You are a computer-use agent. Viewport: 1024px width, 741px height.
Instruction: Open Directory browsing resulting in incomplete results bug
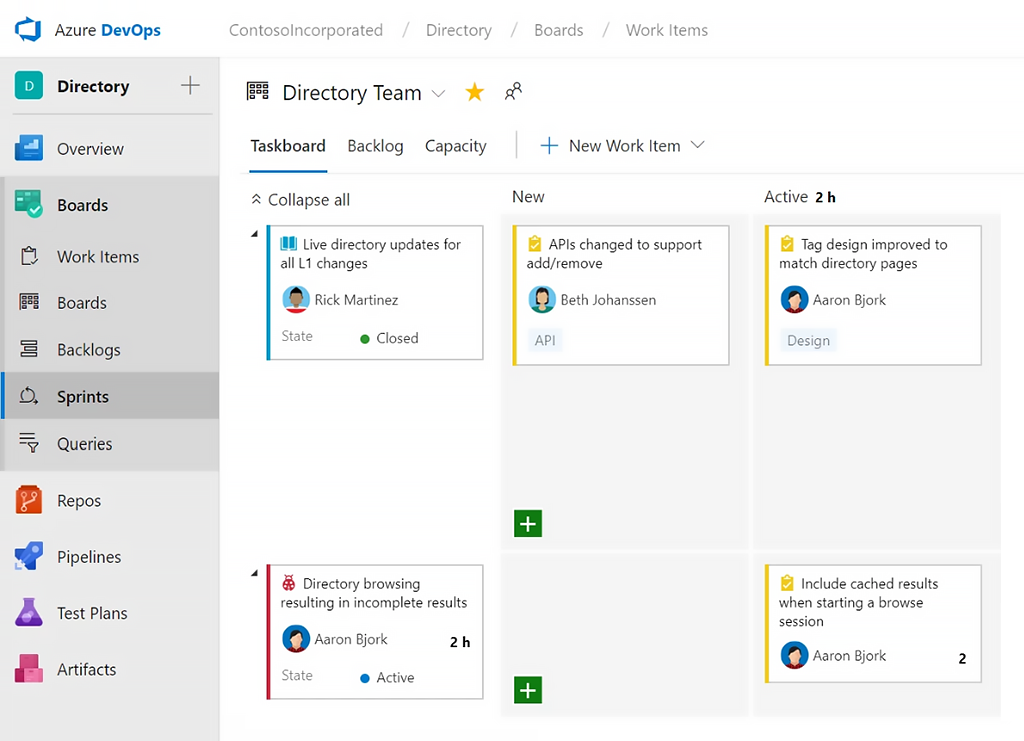pyautogui.click(x=374, y=593)
